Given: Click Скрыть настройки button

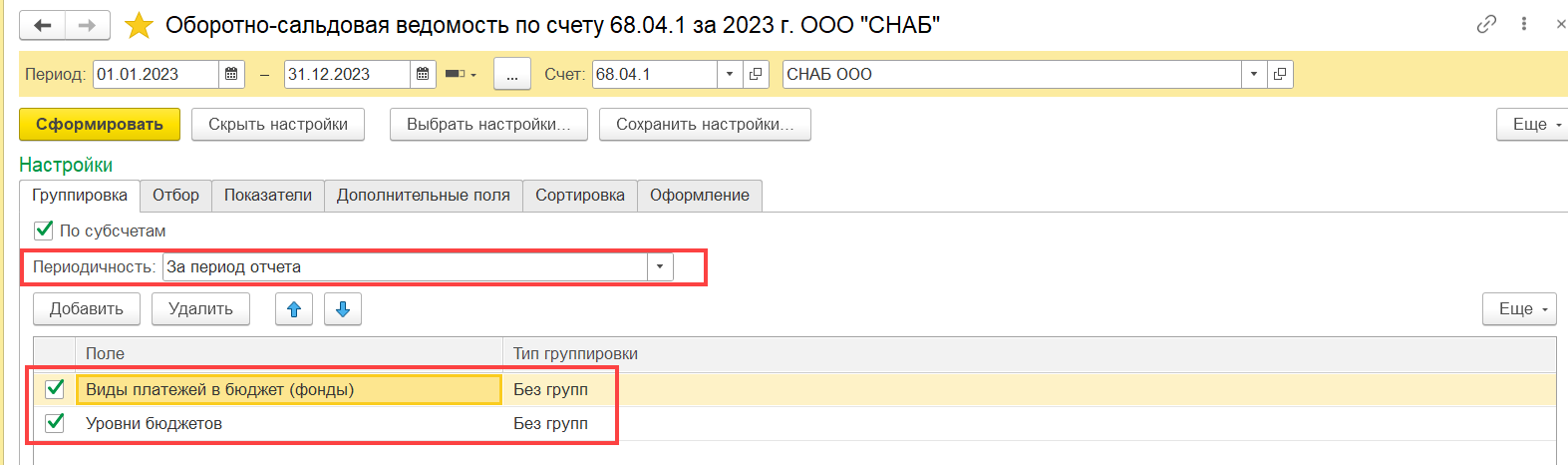Looking at the screenshot, I should 278,125.
